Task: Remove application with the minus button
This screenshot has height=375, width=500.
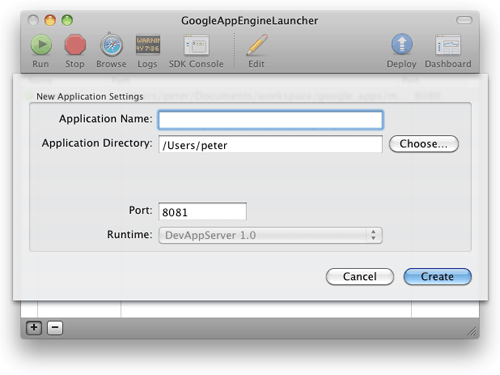Action: point(55,328)
